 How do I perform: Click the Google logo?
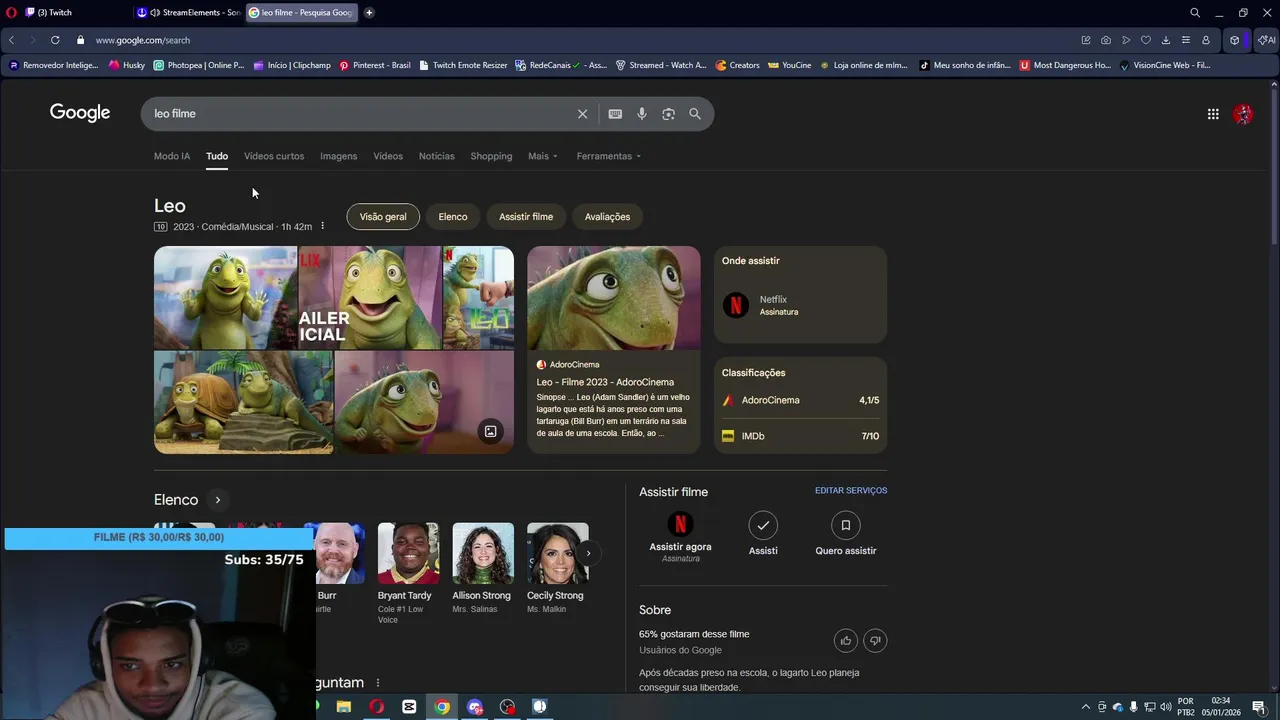[x=80, y=113]
